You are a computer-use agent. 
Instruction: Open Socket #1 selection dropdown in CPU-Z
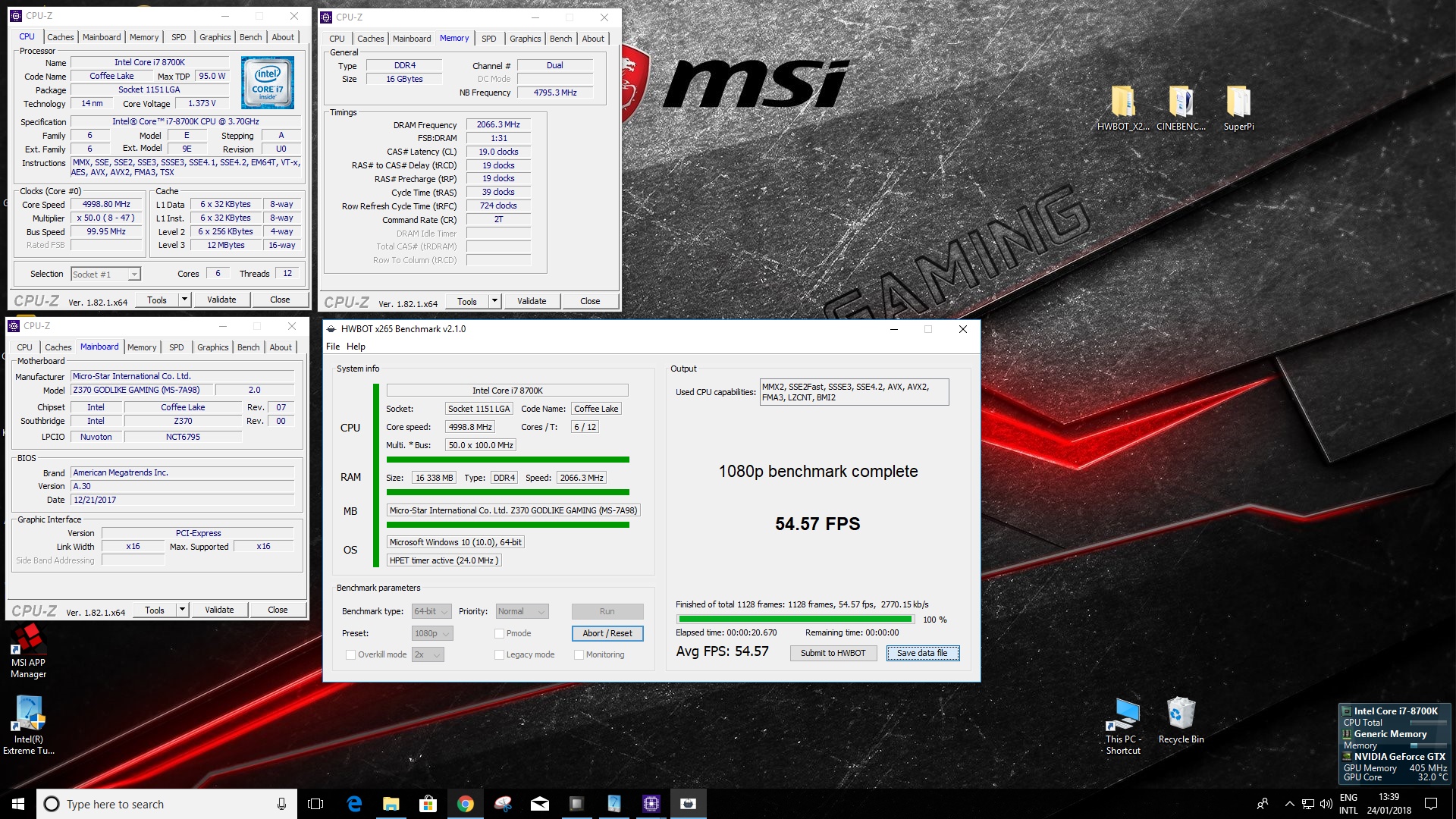point(105,275)
